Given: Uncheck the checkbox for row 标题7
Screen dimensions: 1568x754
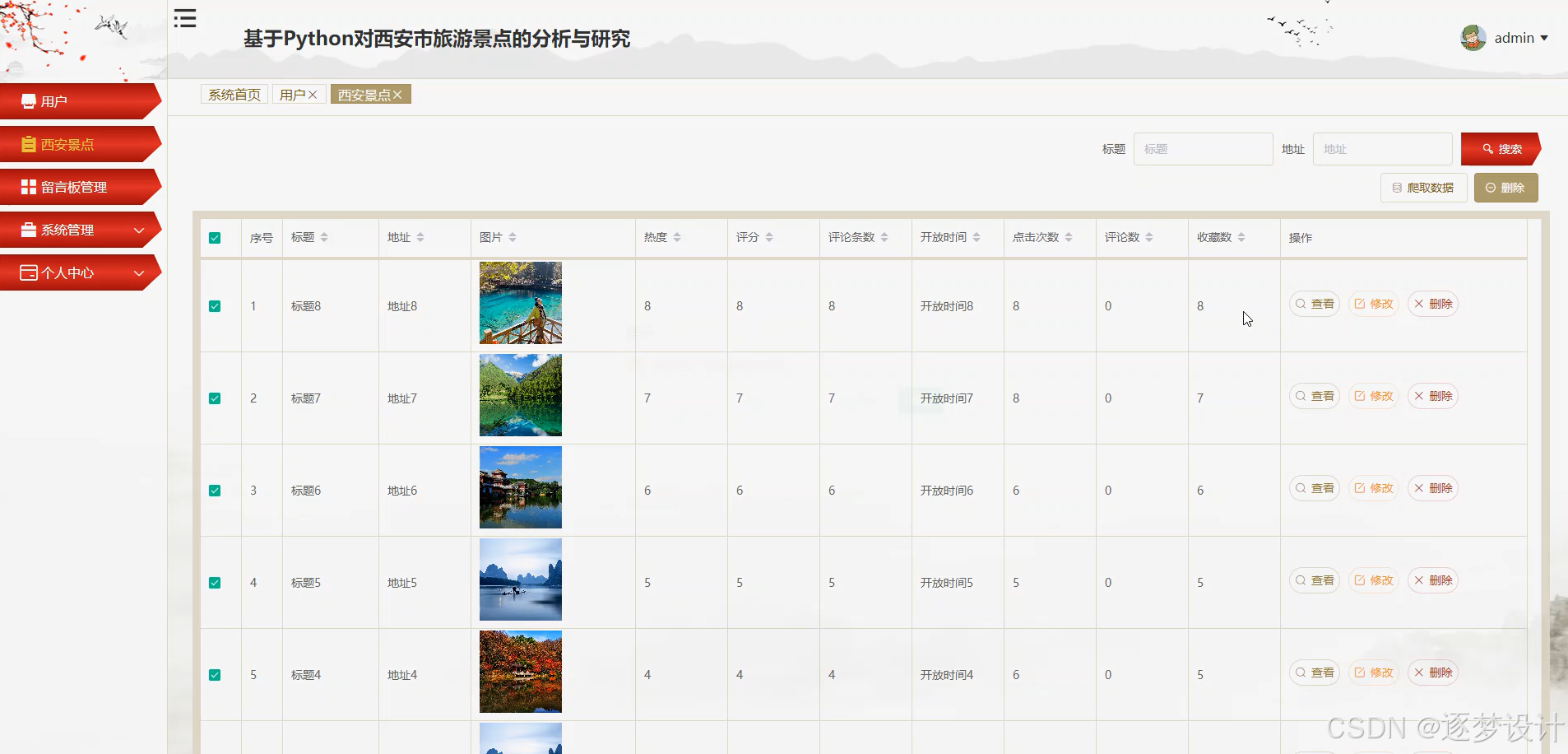Looking at the screenshot, I should pyautogui.click(x=215, y=398).
